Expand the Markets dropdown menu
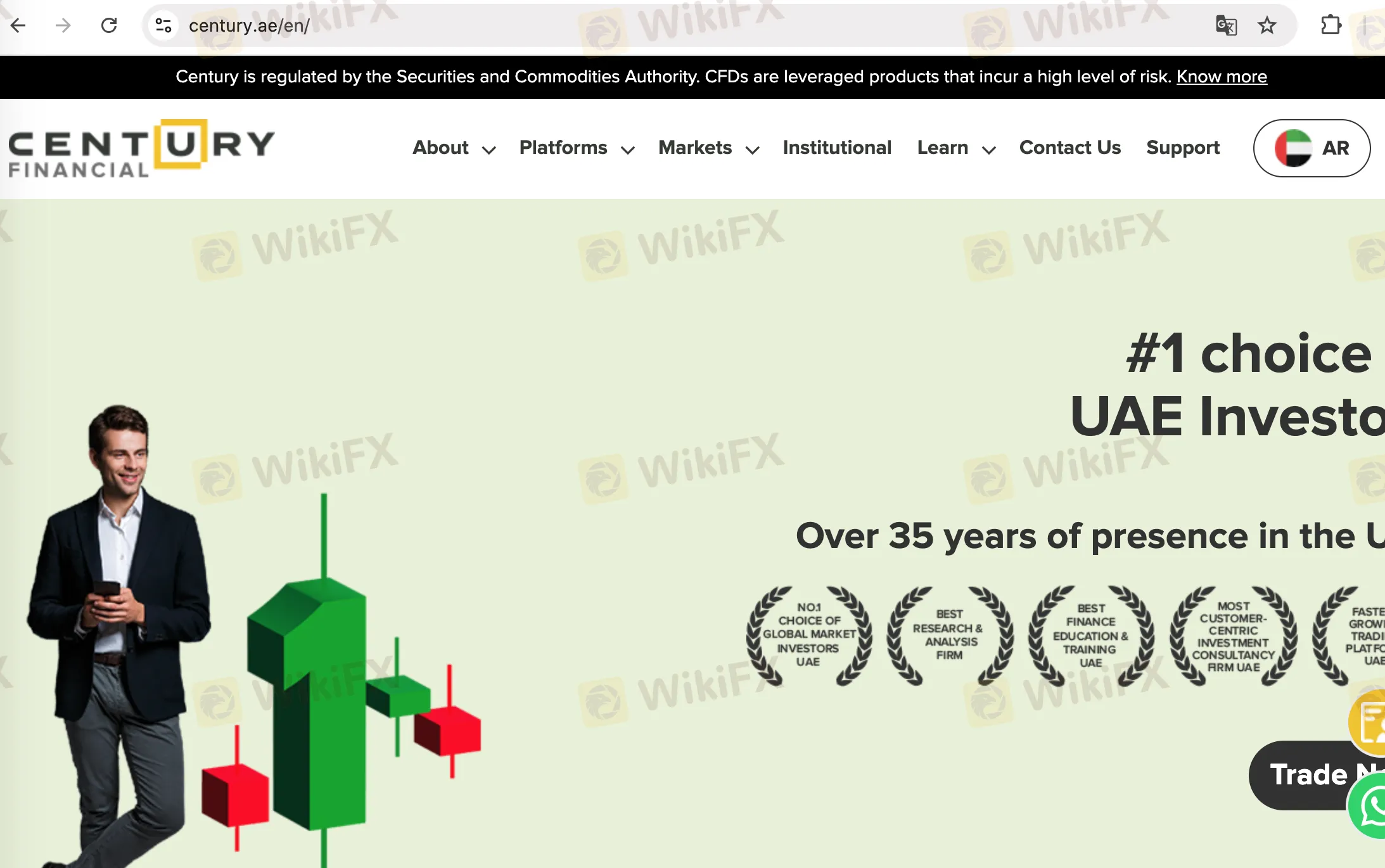Viewport: 1385px width, 868px height. pyautogui.click(x=708, y=148)
